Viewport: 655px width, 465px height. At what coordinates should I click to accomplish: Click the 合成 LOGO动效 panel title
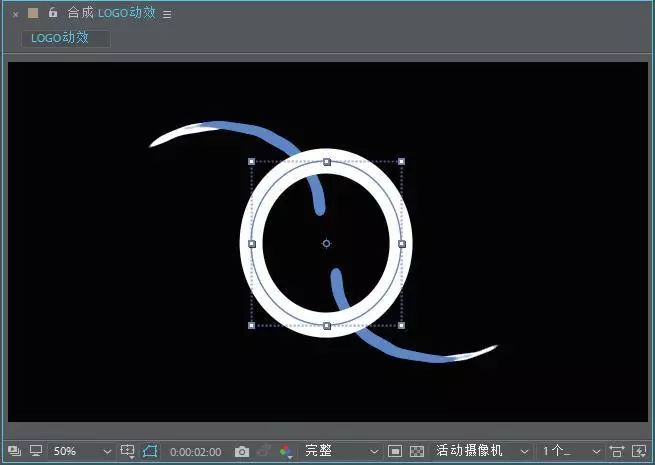coord(111,13)
